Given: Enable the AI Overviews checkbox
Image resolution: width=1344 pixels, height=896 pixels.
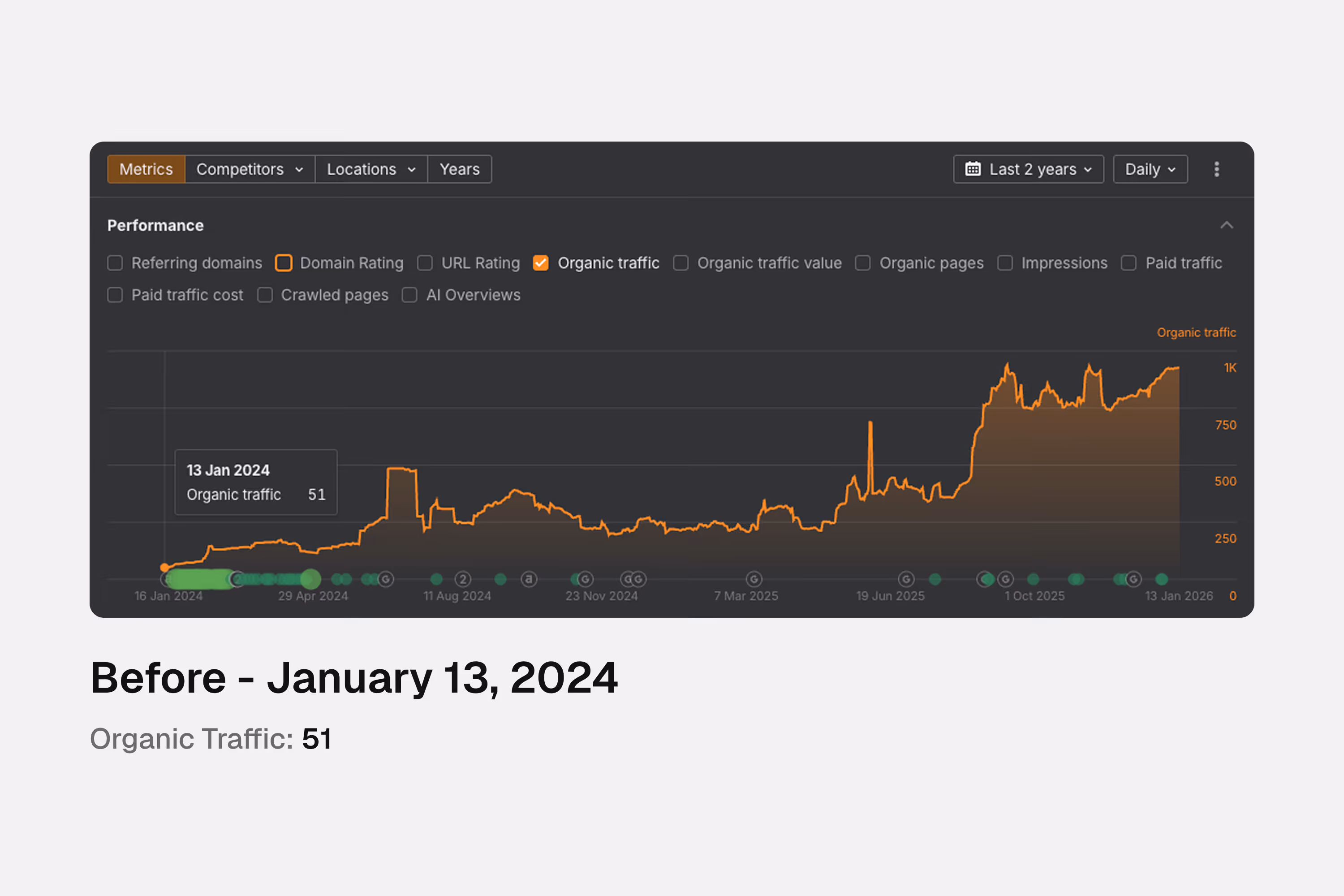Looking at the screenshot, I should [410, 295].
